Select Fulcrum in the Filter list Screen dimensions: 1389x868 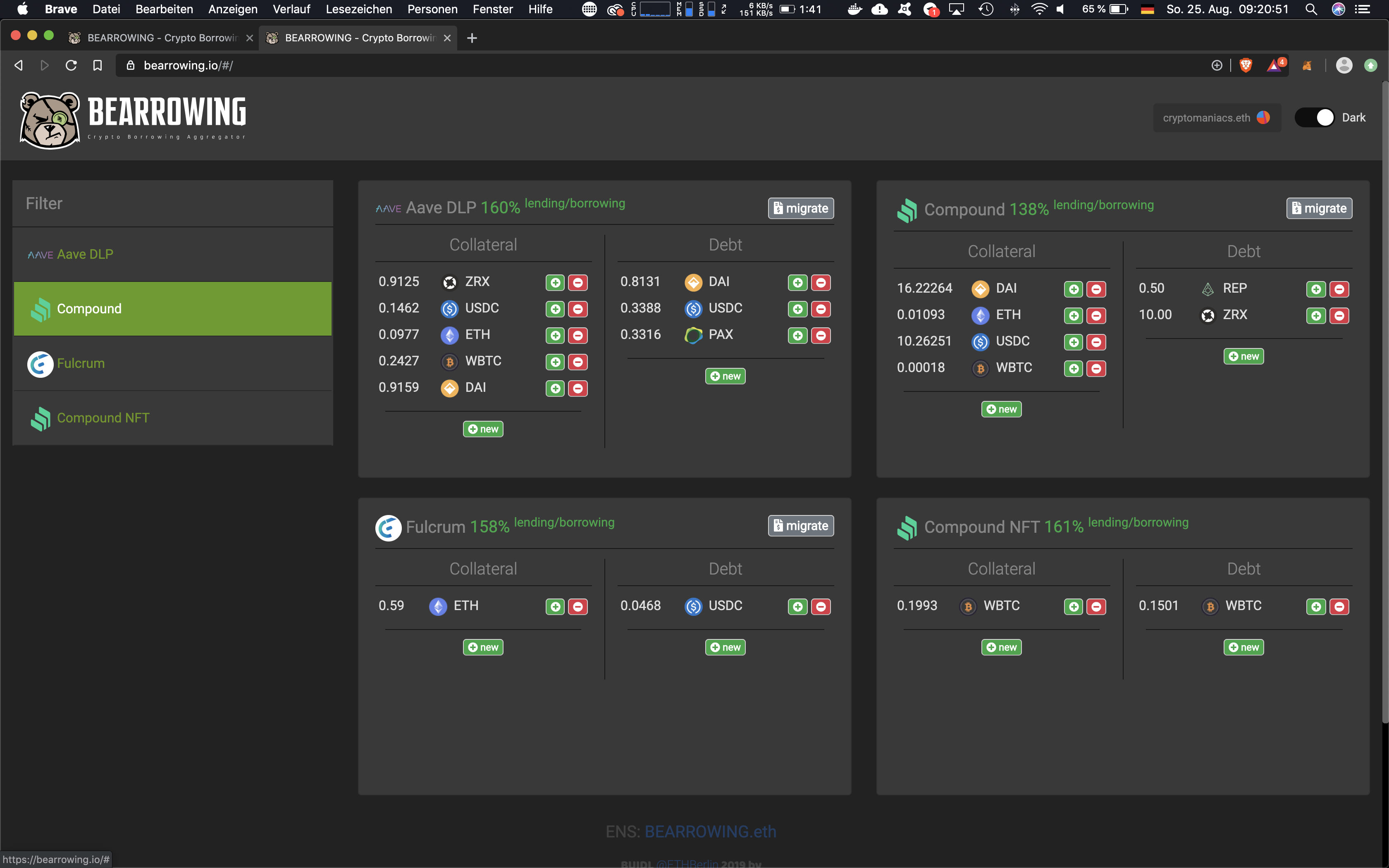point(172,363)
